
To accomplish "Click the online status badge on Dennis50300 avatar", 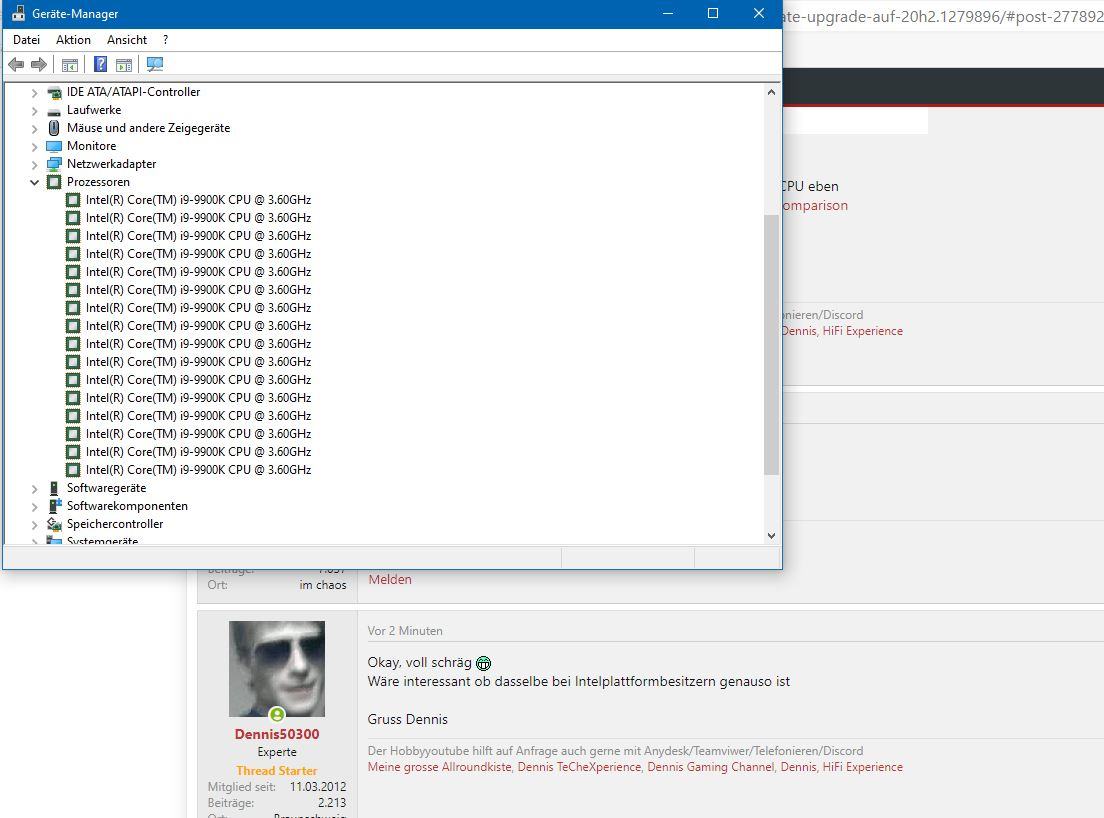I will click(277, 715).
